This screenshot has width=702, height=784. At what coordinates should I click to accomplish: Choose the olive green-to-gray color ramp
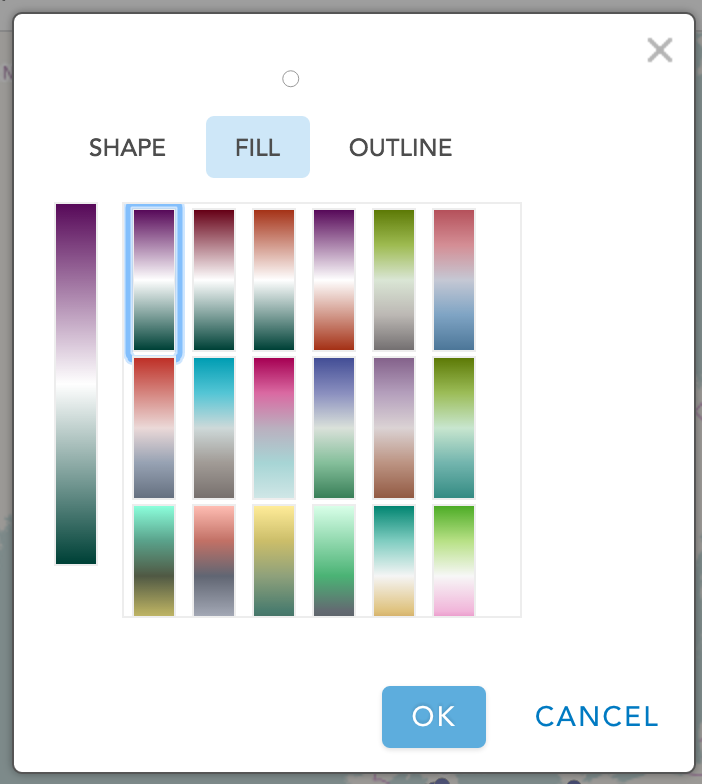[394, 280]
